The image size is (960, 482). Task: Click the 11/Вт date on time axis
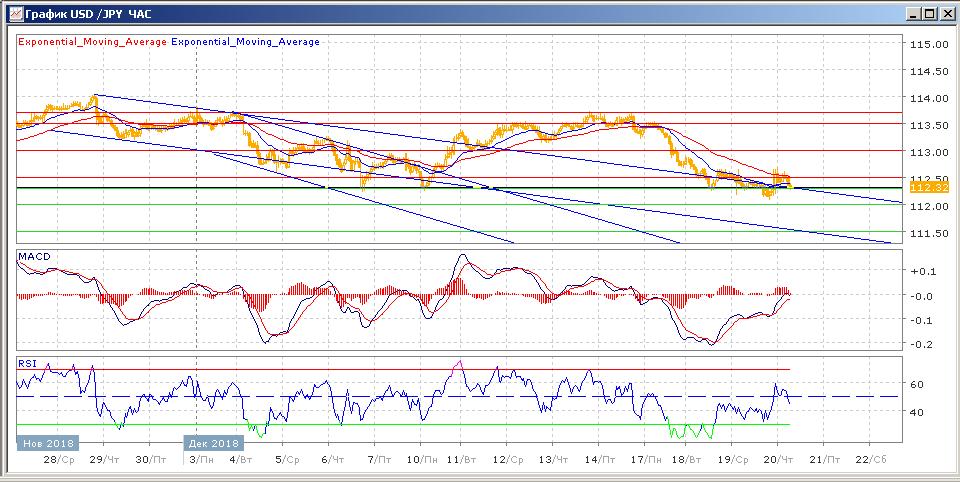[x=462, y=459]
